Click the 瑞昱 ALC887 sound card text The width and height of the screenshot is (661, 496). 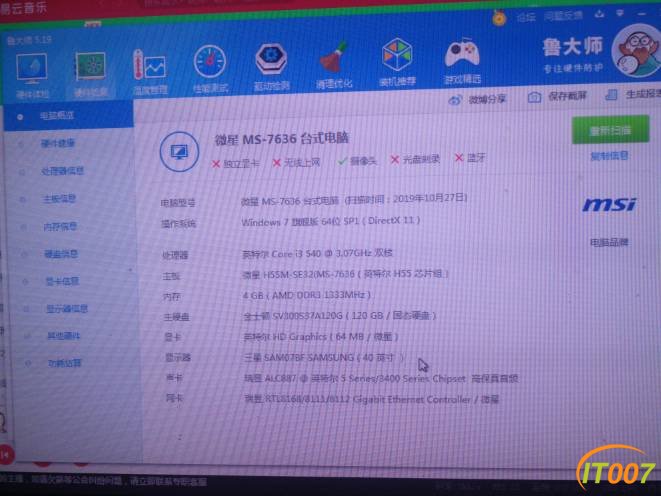tap(381, 378)
